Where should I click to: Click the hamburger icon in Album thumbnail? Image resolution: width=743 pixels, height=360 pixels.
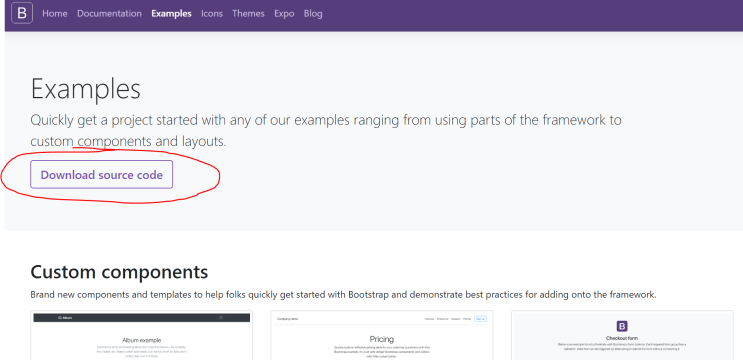tap(221, 317)
